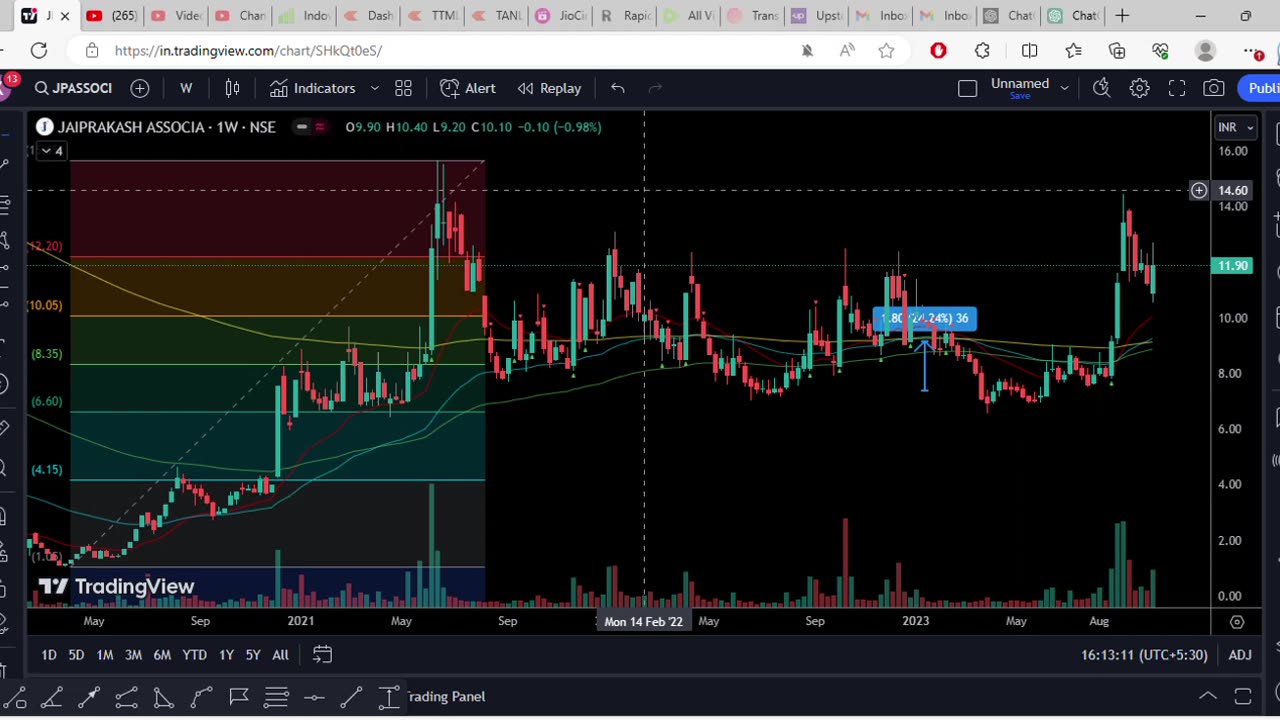Viewport: 1280px width, 720px height.
Task: Select the horizontal line drawing tool
Action: point(314,697)
